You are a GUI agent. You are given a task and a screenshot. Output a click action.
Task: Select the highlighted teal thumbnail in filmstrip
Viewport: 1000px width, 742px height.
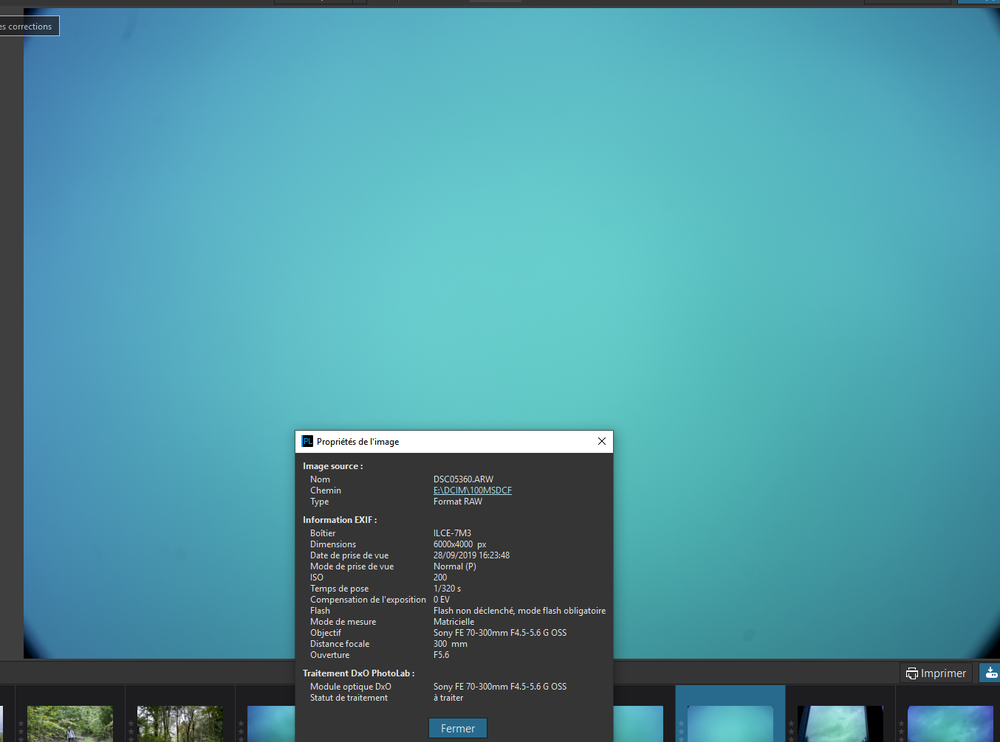click(x=730, y=723)
